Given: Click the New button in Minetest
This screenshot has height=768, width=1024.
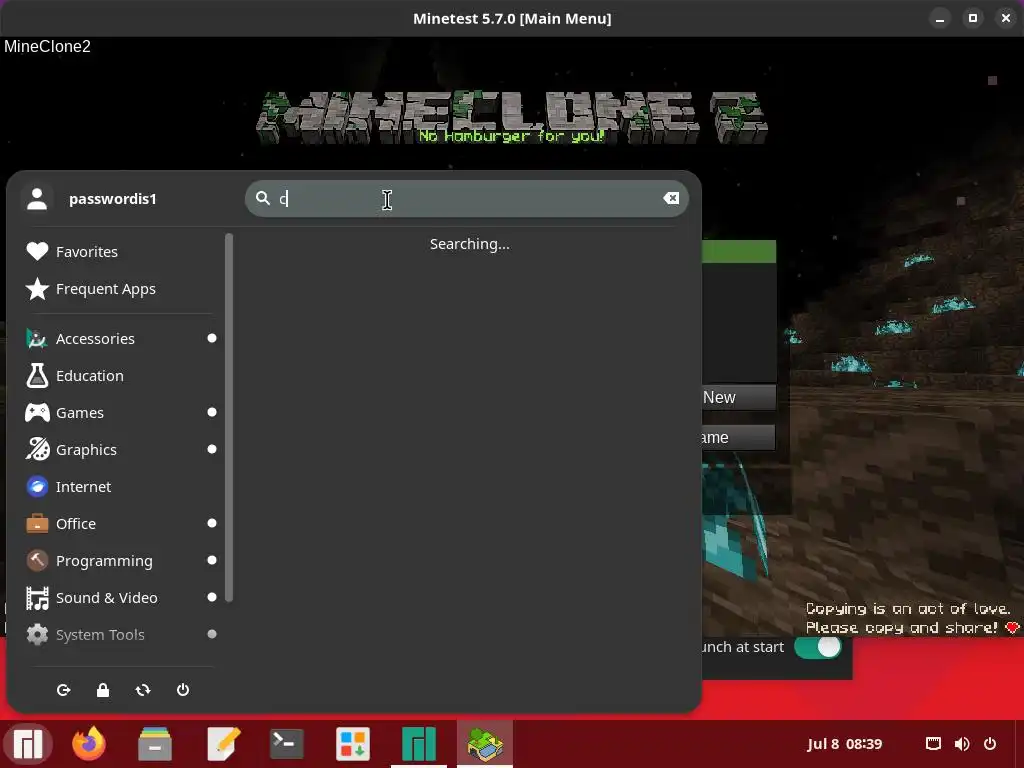Looking at the screenshot, I should (739, 397).
